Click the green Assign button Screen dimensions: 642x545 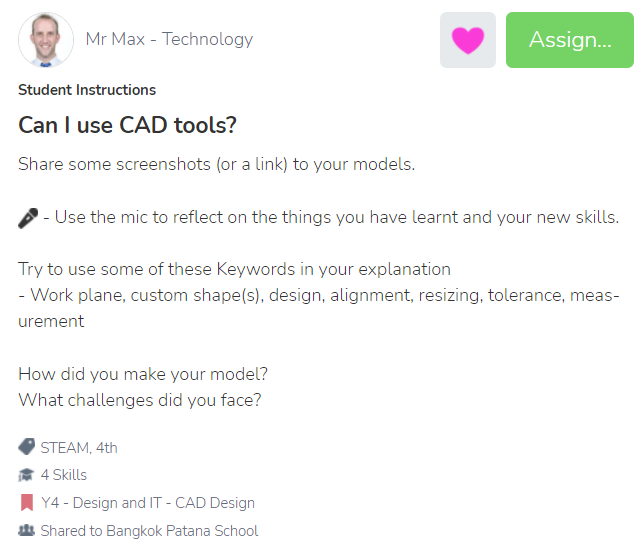click(570, 40)
